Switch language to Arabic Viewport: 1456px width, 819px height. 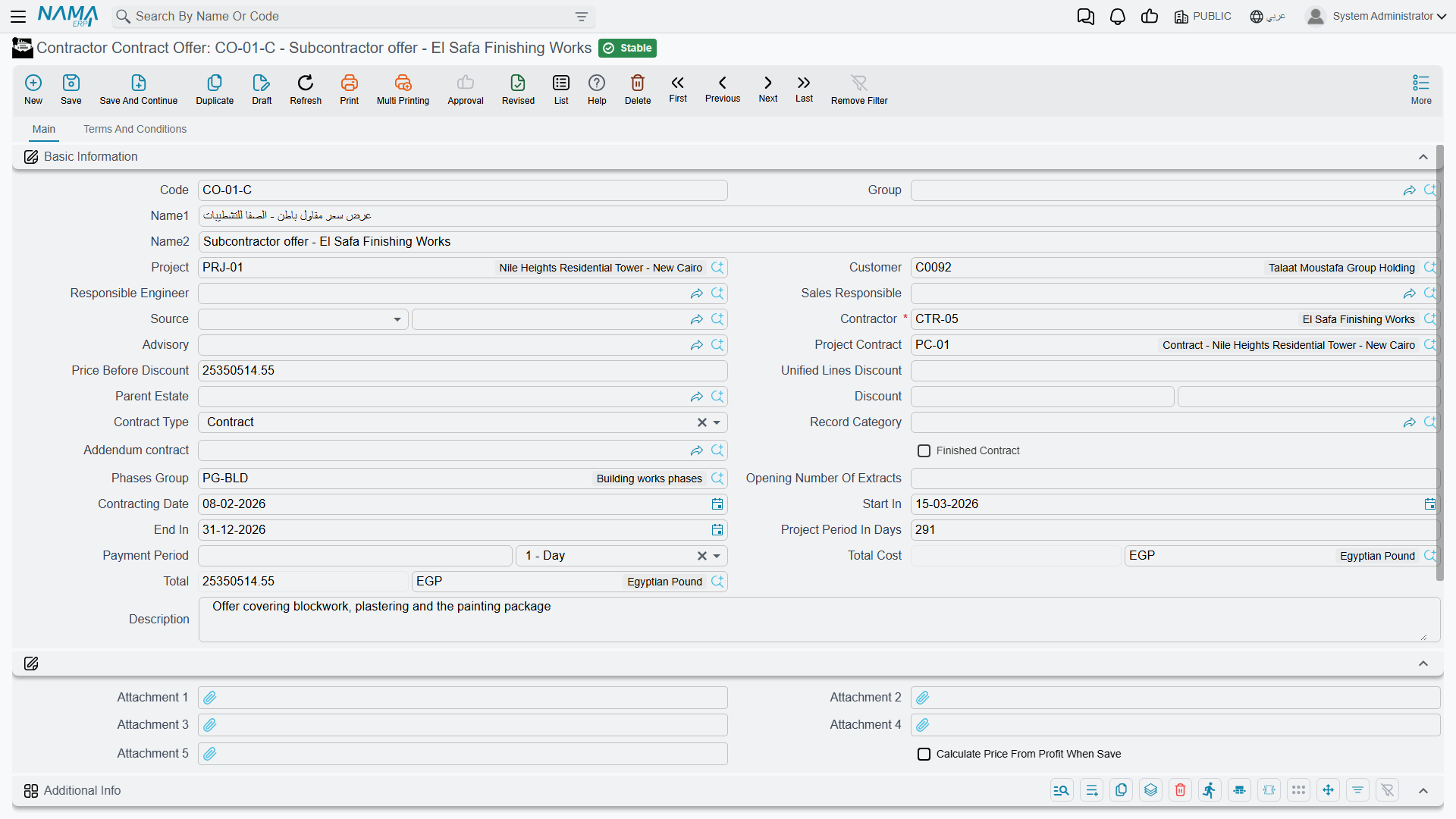[x=1268, y=17]
